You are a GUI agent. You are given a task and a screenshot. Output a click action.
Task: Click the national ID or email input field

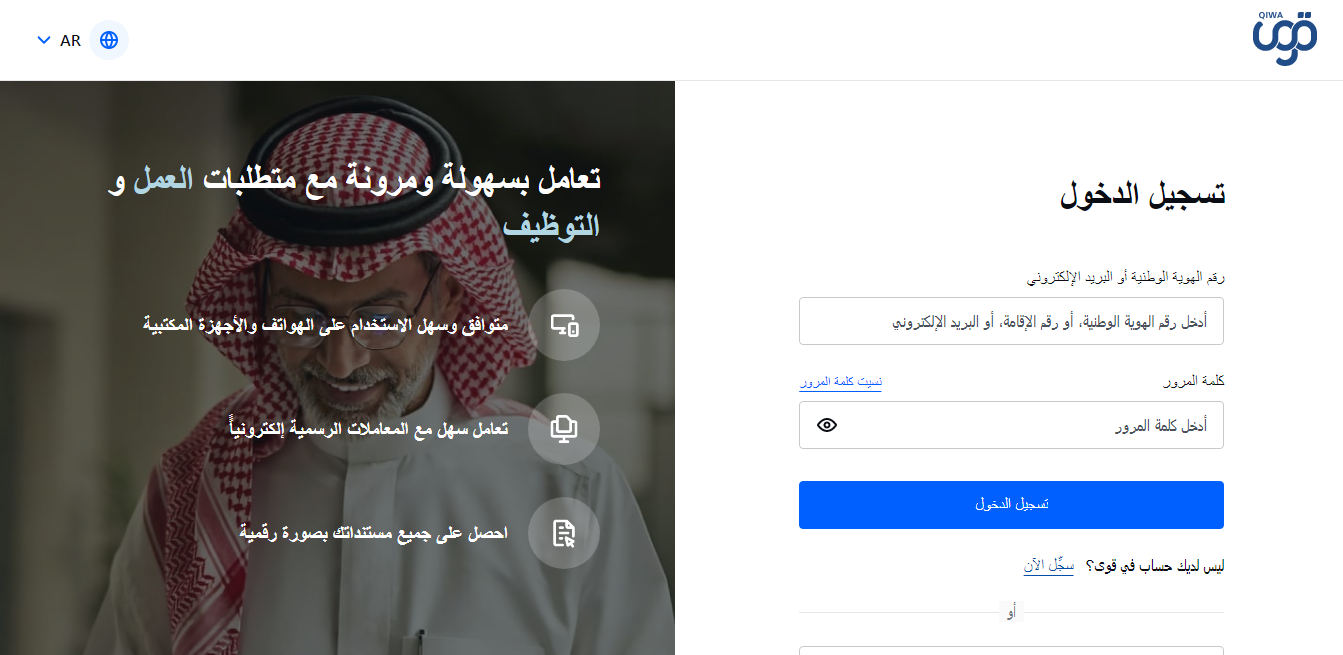coord(1011,321)
